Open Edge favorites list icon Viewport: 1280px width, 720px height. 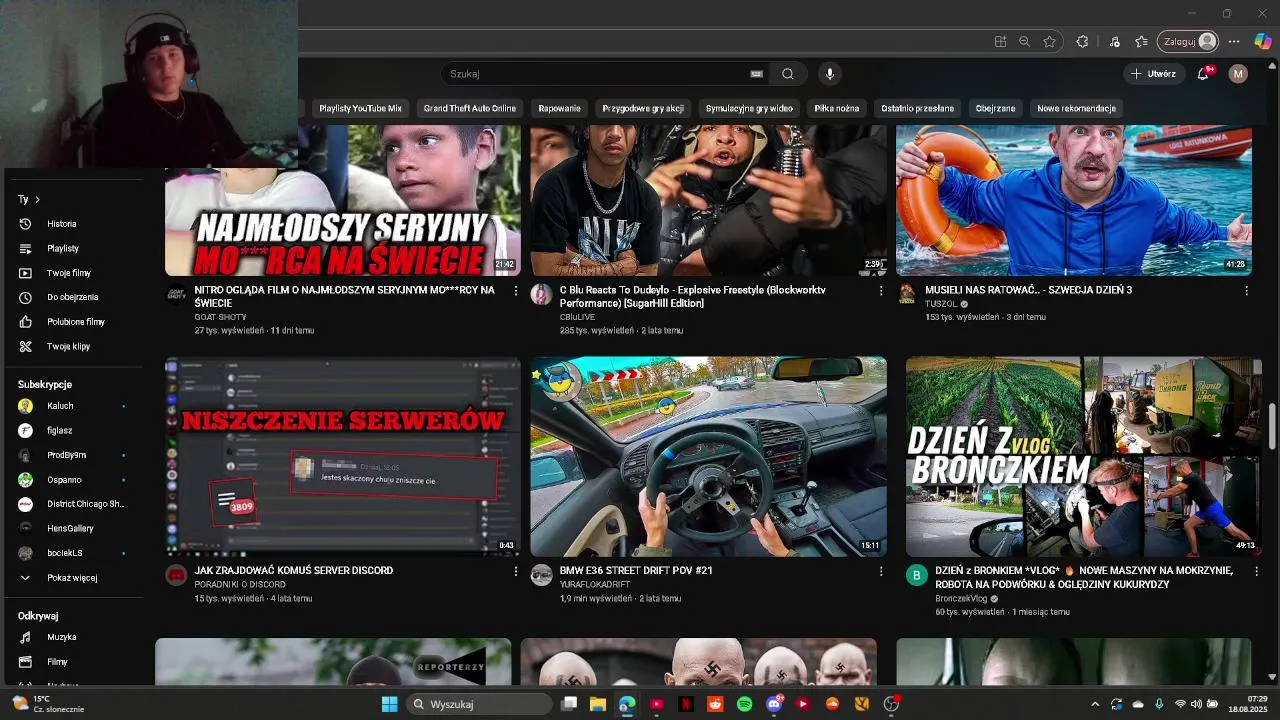1141,41
